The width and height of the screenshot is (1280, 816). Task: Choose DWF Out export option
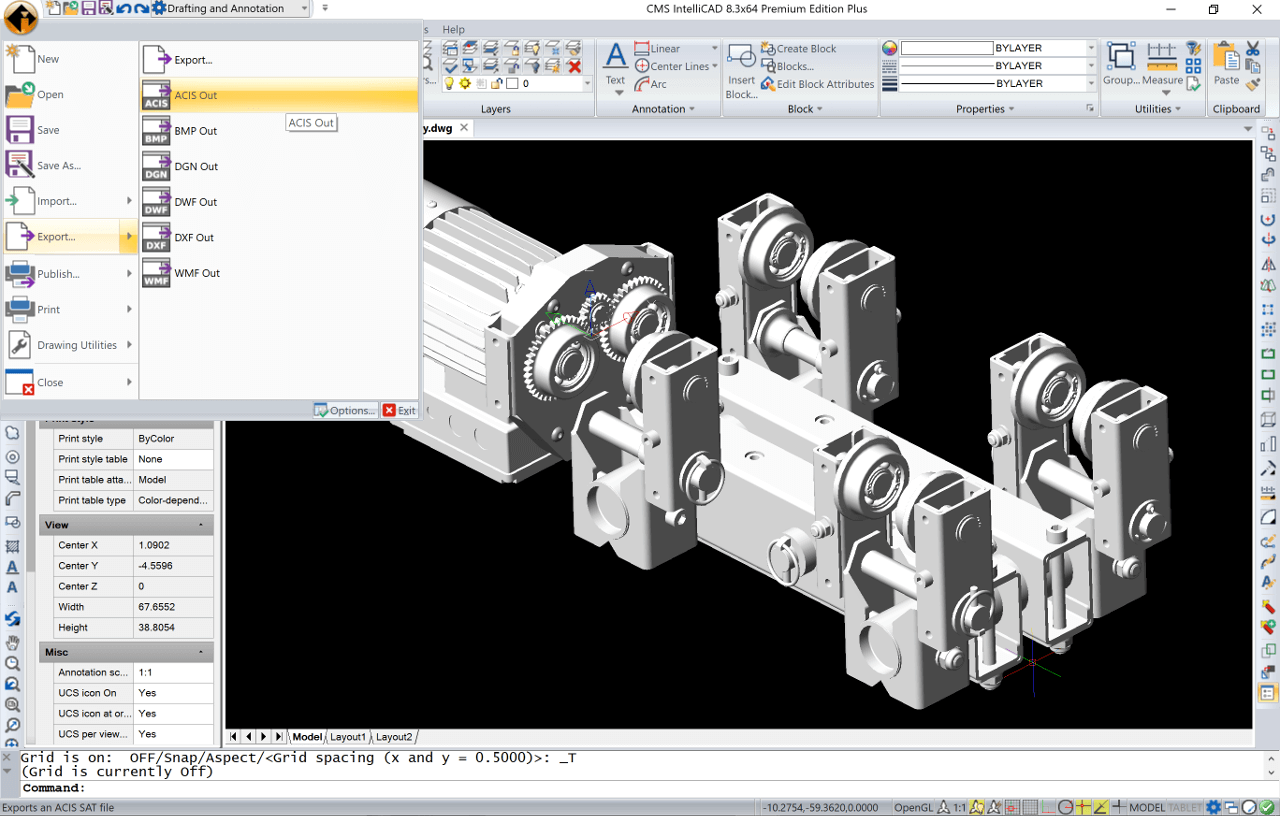point(279,202)
